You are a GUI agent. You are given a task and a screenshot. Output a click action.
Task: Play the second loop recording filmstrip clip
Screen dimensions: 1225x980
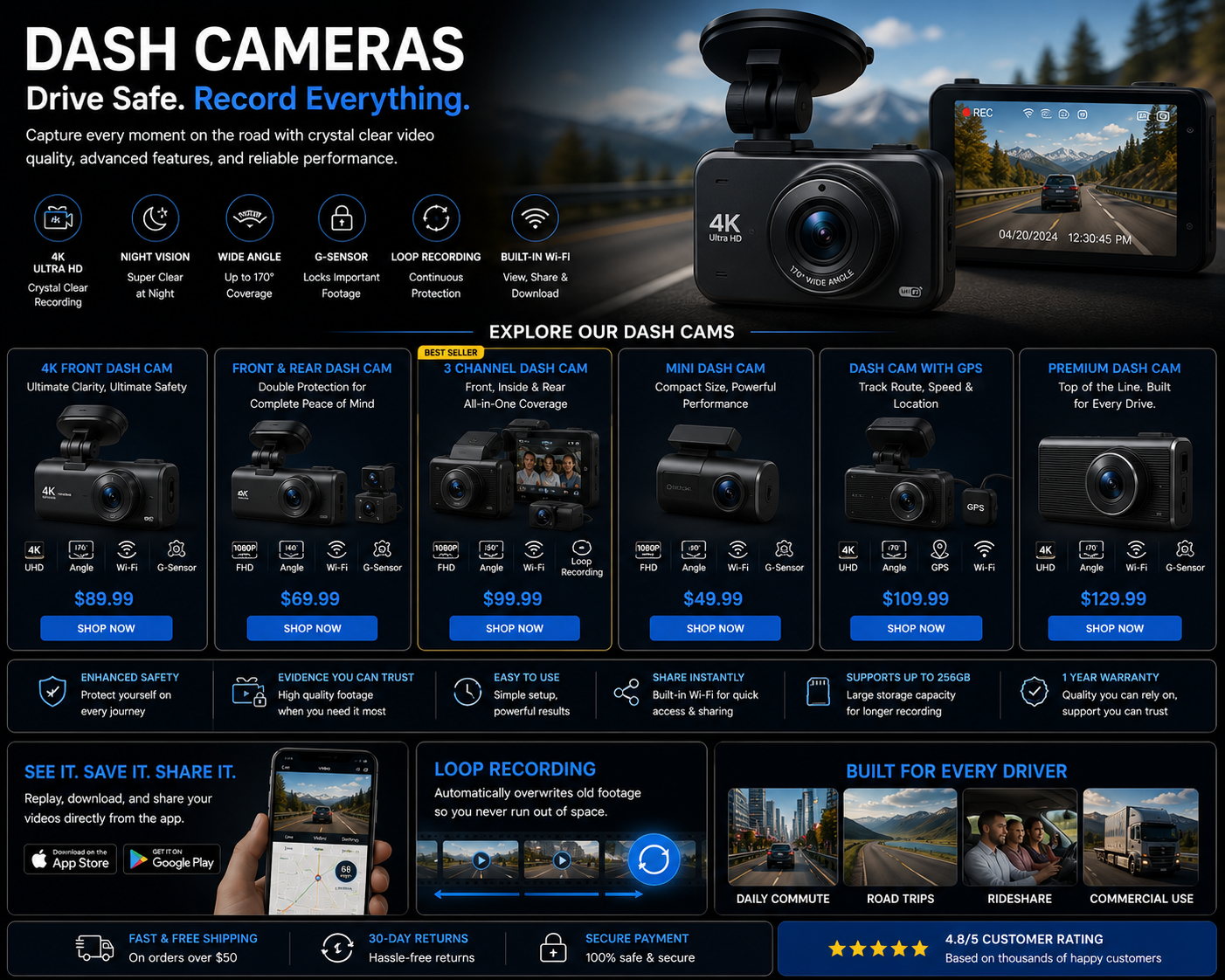tap(562, 860)
